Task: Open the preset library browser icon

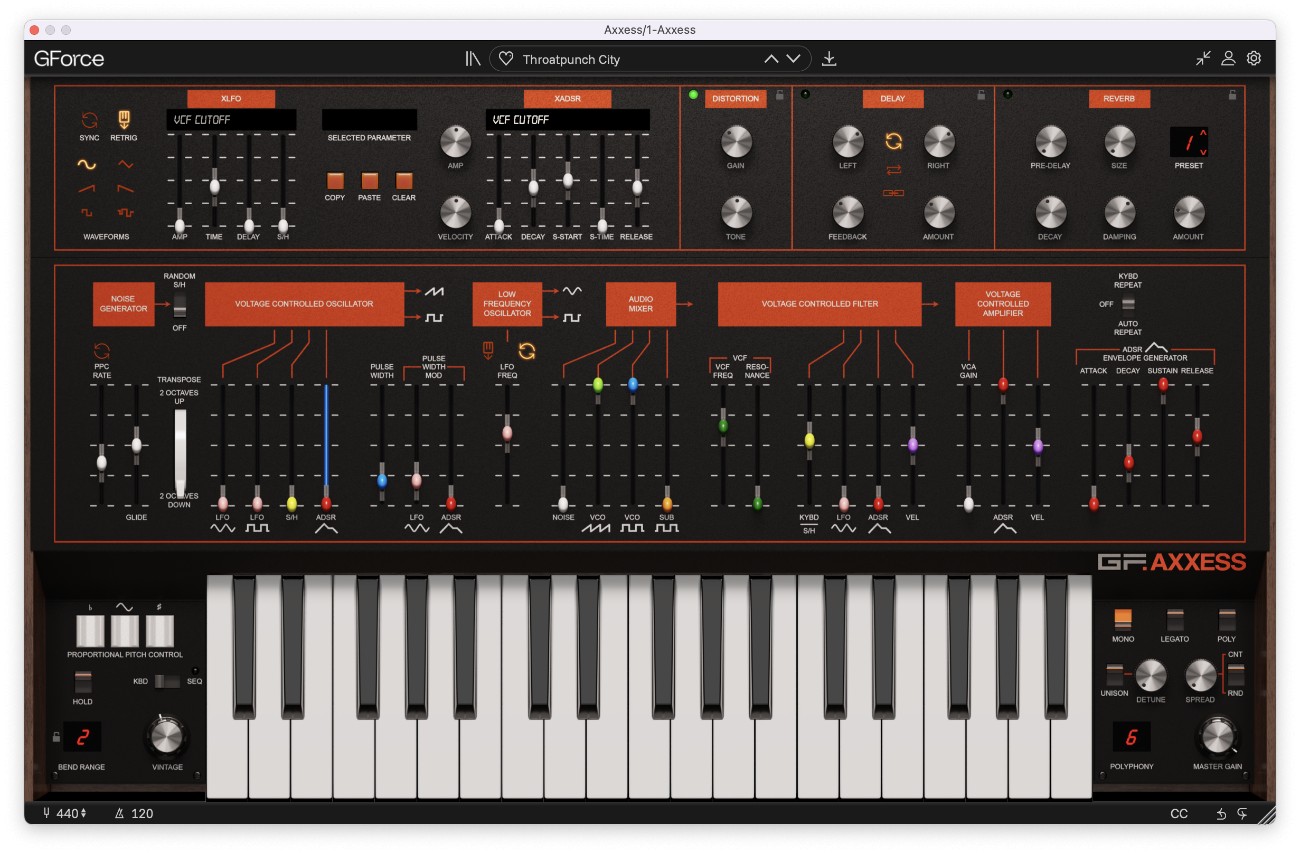Action: [x=473, y=59]
